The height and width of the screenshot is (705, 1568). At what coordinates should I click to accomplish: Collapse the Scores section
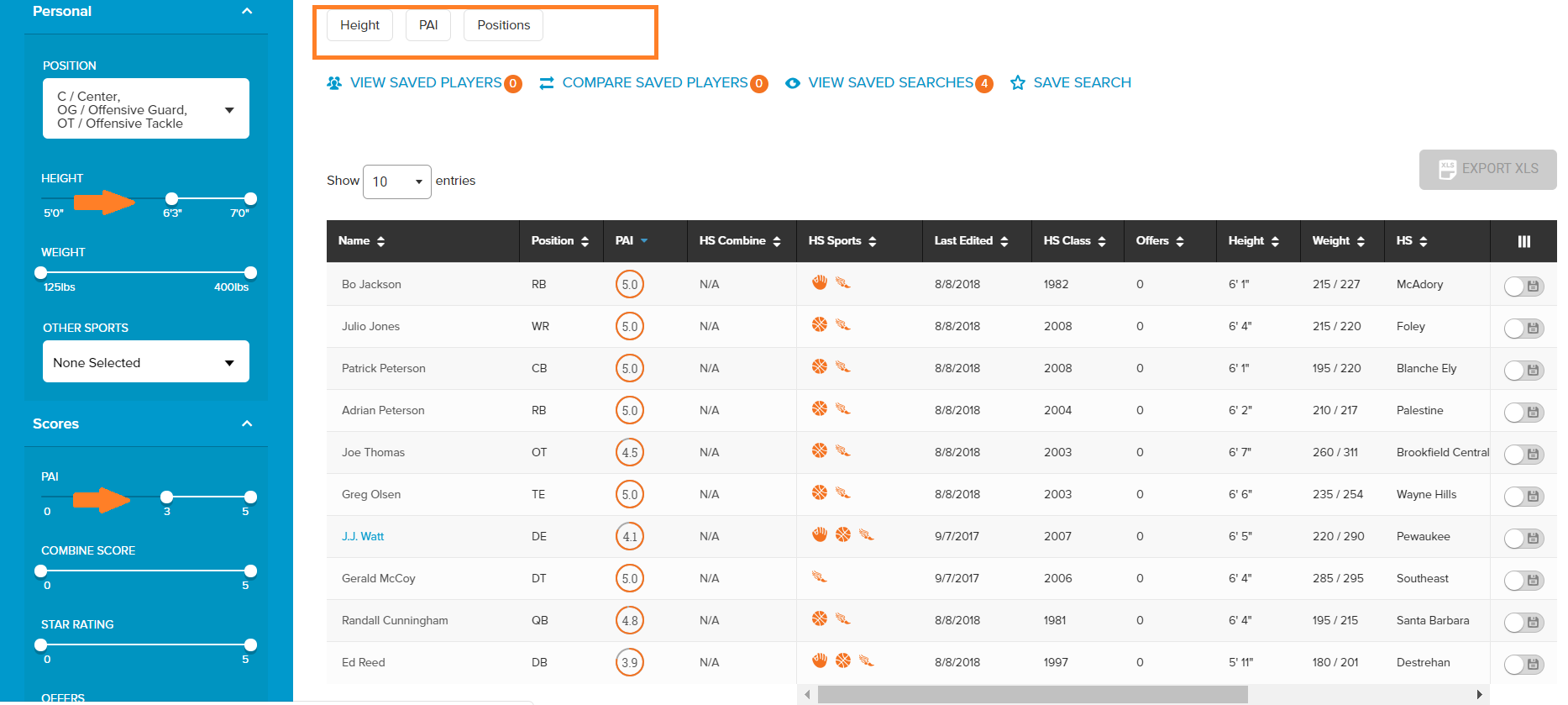(x=247, y=424)
